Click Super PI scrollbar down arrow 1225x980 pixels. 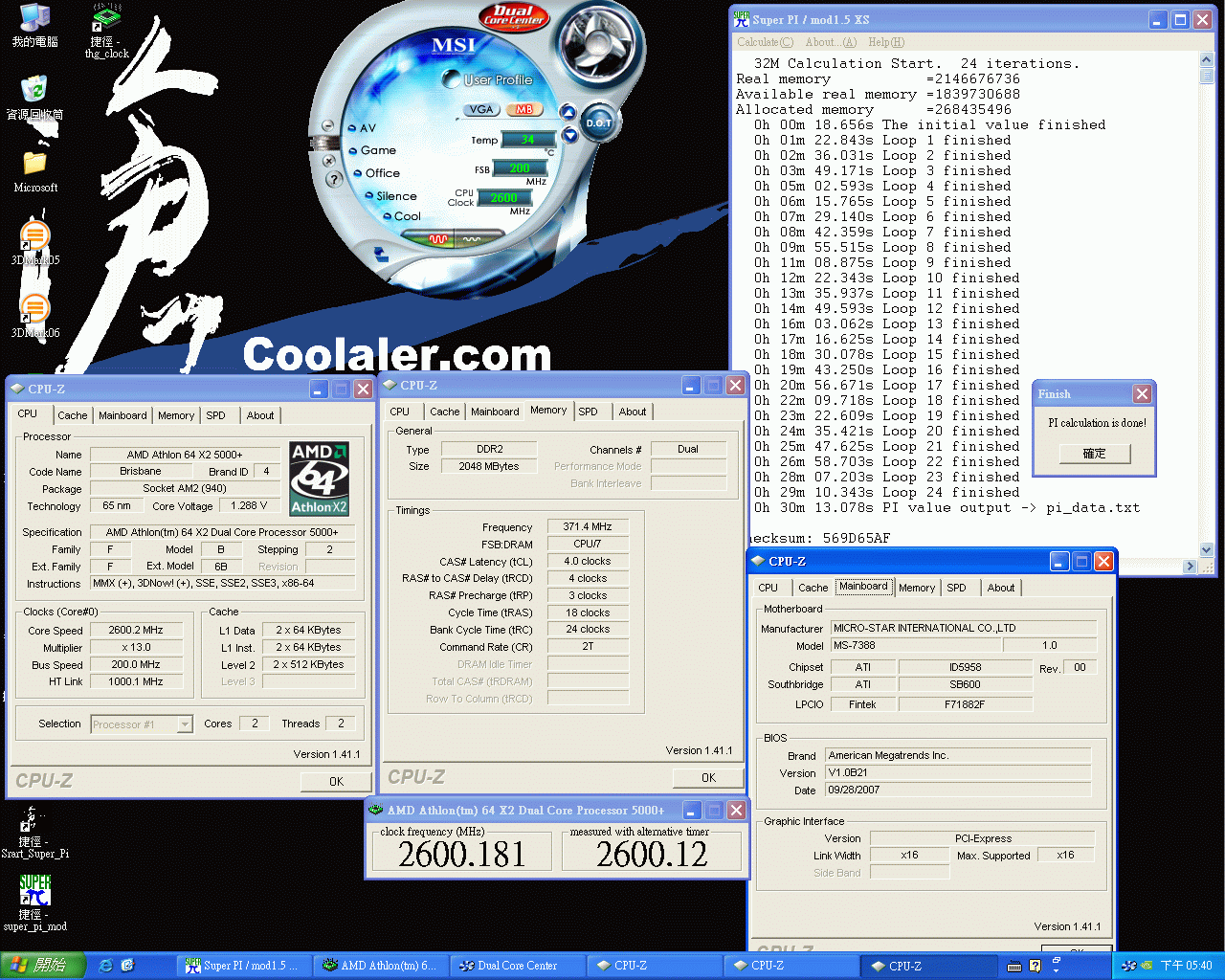[1207, 550]
